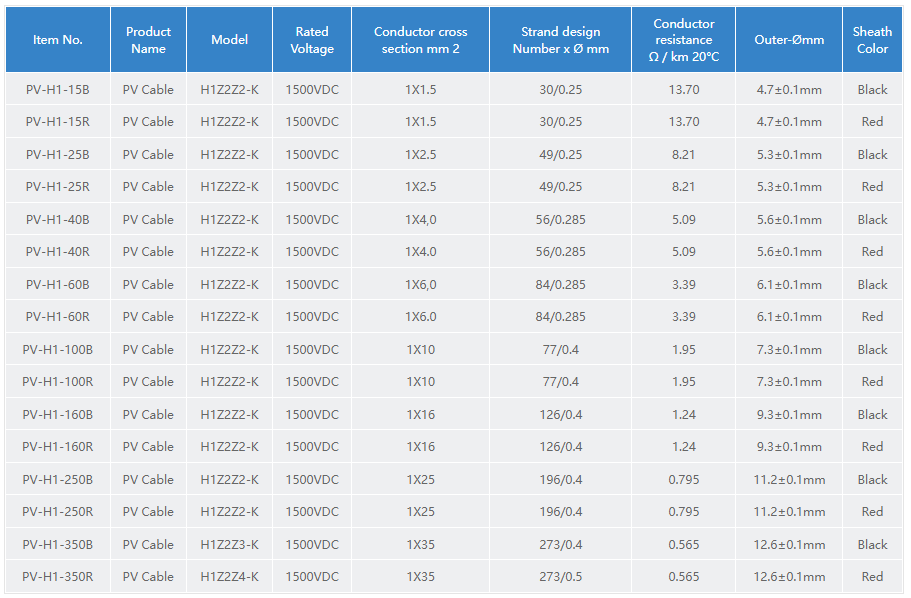Click the Conductor resistance header

[683, 40]
